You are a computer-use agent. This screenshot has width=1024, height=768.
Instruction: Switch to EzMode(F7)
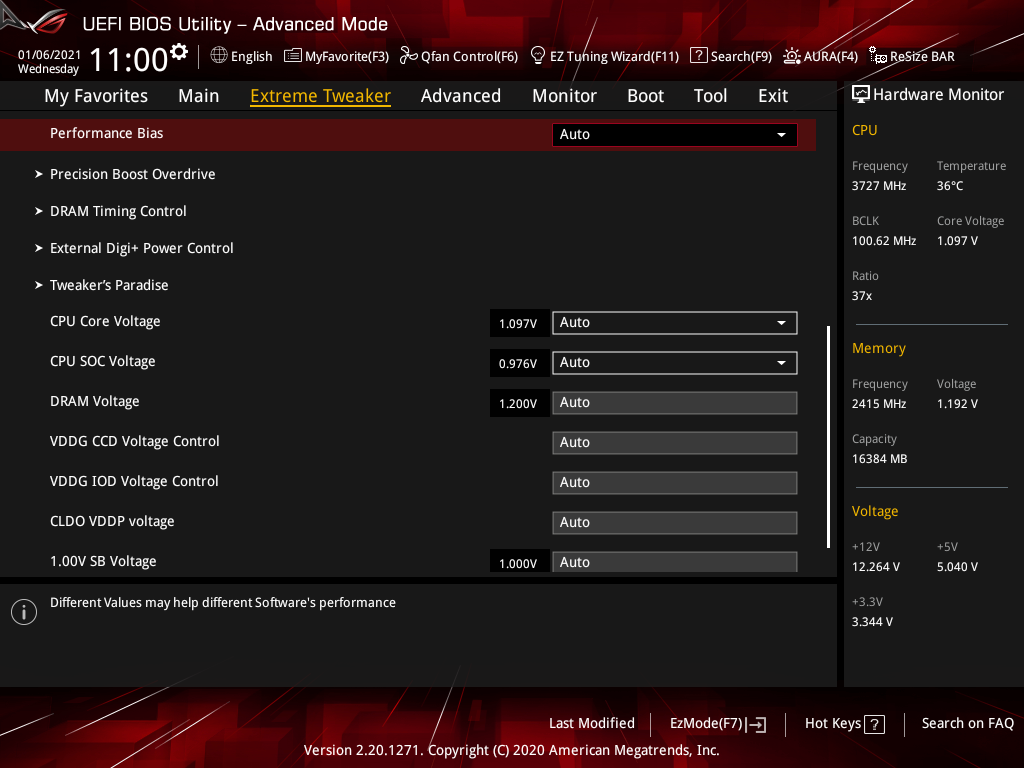coord(718,724)
